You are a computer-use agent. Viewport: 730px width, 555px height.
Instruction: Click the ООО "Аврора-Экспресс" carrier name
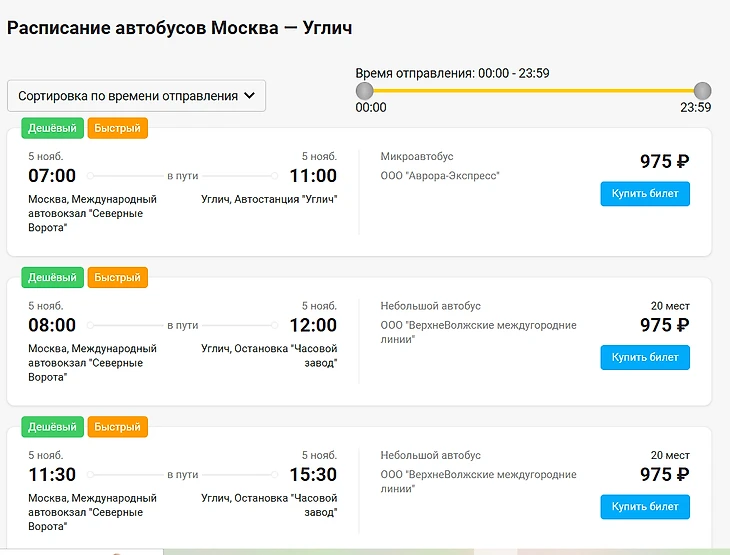click(440, 176)
